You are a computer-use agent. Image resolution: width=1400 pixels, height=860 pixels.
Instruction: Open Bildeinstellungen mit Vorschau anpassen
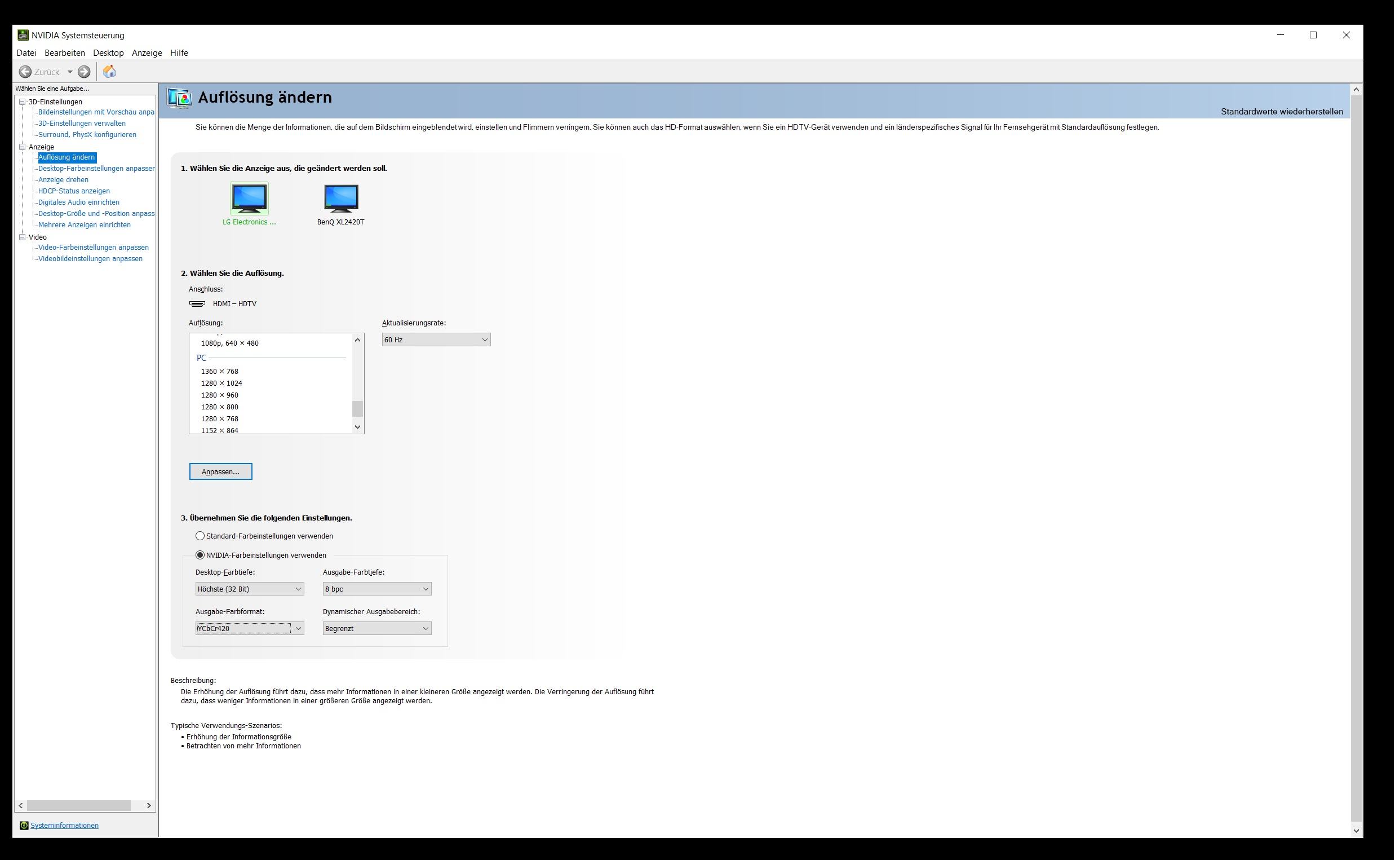click(x=96, y=112)
